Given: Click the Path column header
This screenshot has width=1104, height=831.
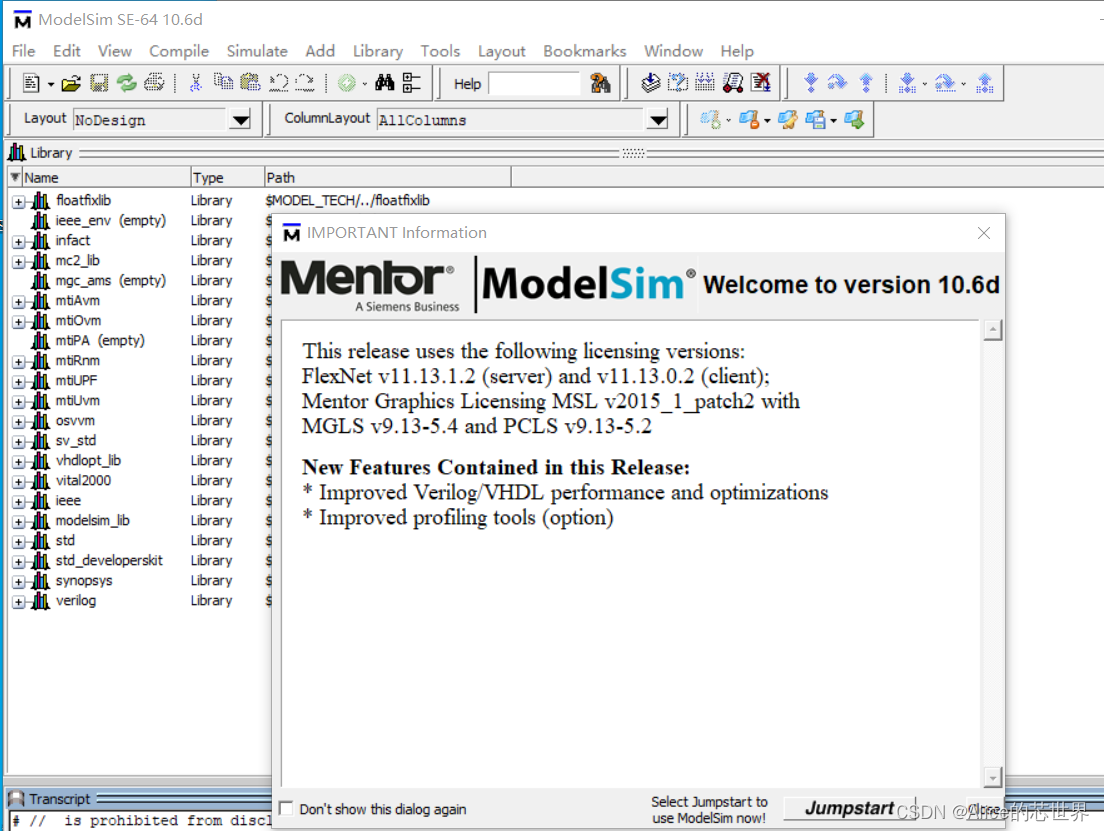Looking at the screenshot, I should point(387,177).
